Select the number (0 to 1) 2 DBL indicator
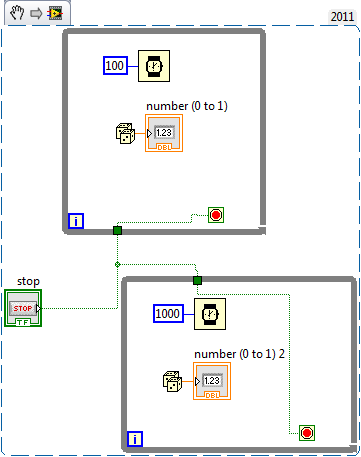This screenshot has height=457, width=361. pyautogui.click(x=212, y=381)
